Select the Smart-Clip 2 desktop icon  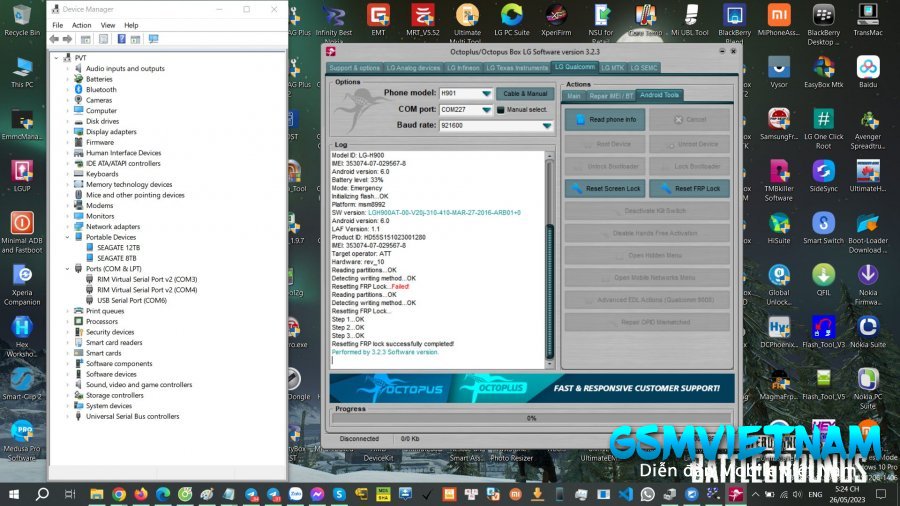pos(22,384)
